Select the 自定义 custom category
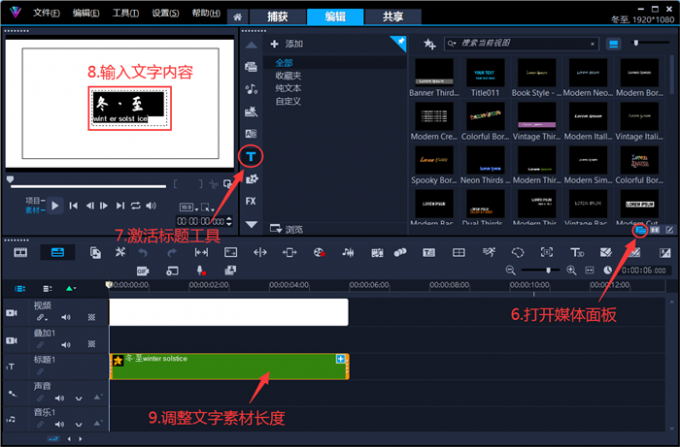Screen dimensions: 680x447 288,101
